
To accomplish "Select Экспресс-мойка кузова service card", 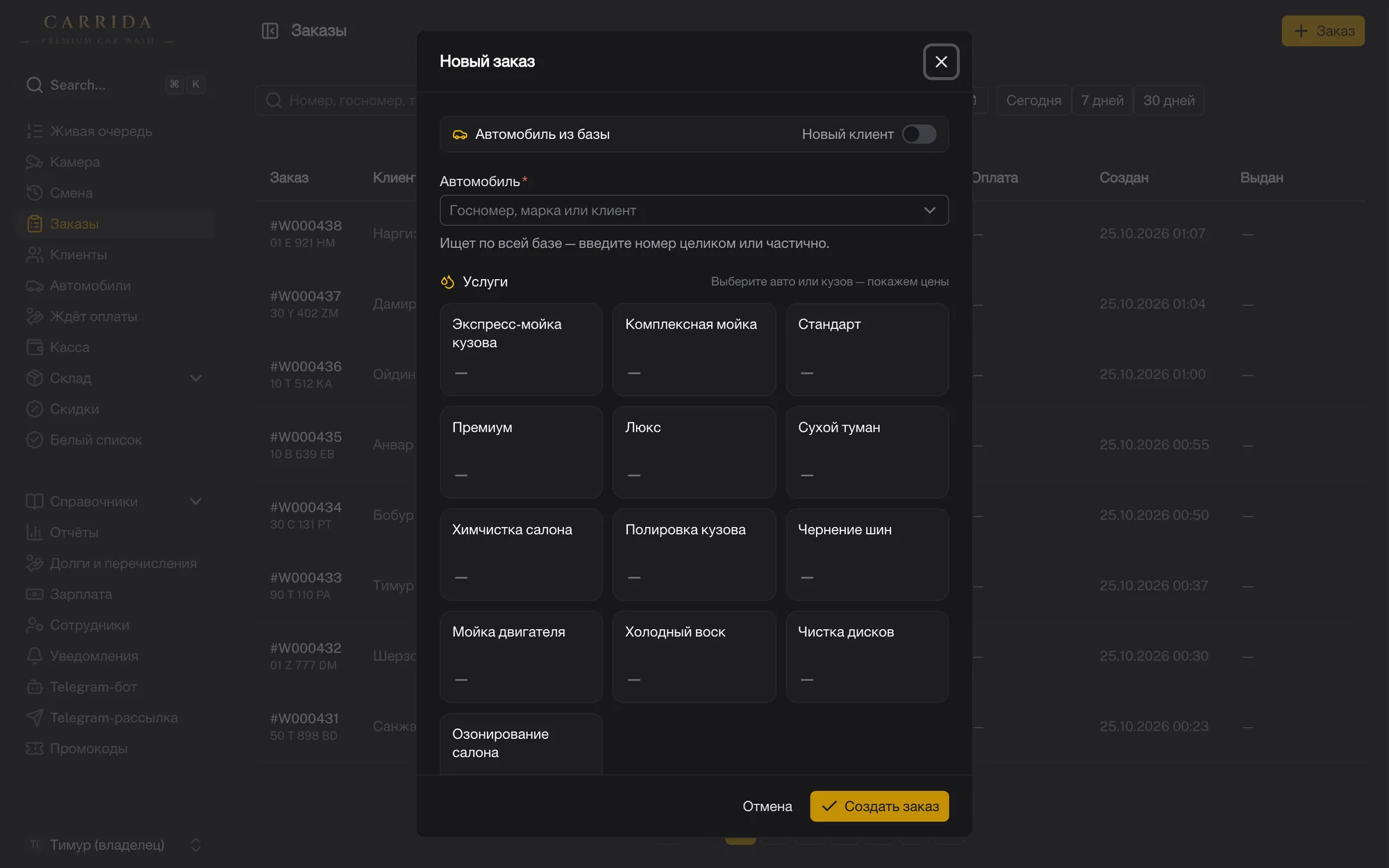I will [x=521, y=349].
